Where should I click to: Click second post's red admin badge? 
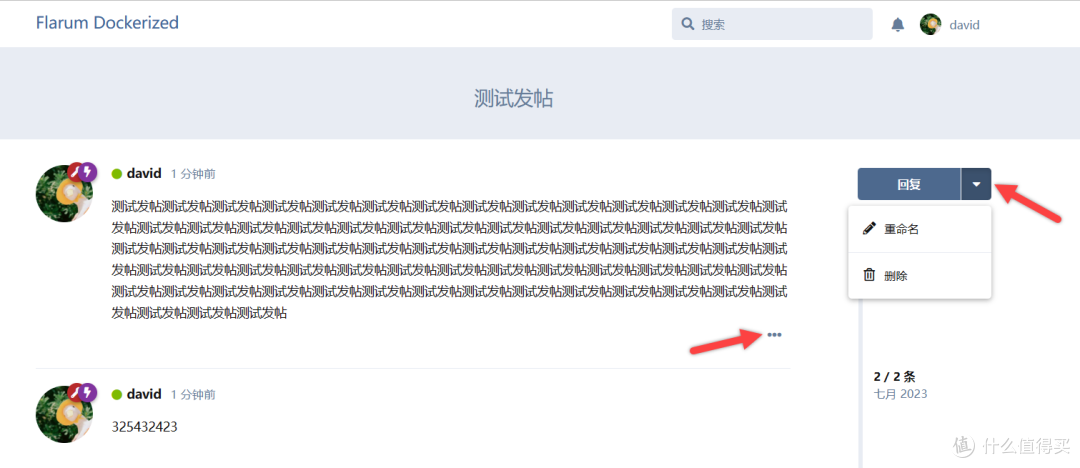tap(74, 392)
